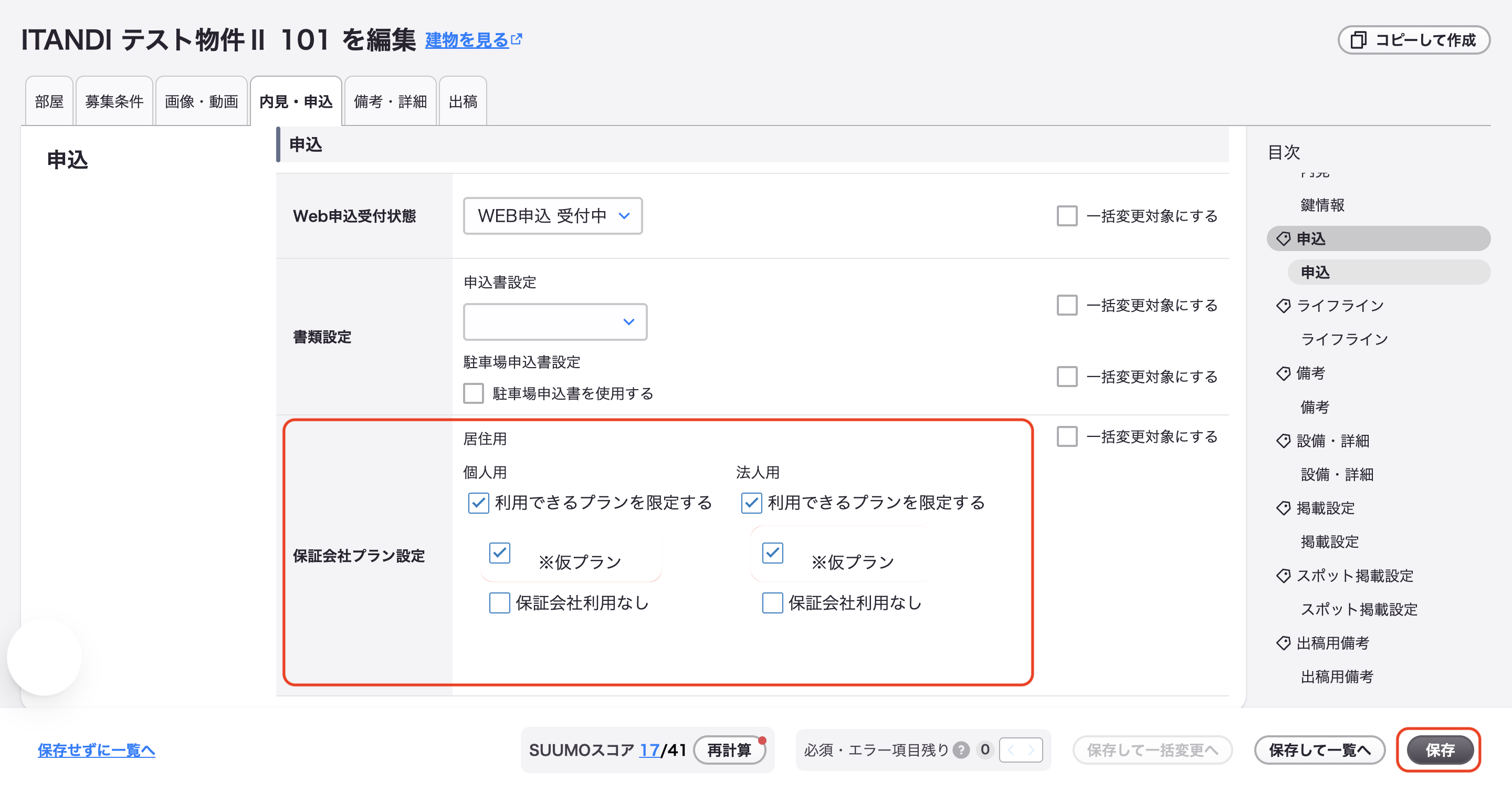Click the 書類設定 row label

coord(322,337)
